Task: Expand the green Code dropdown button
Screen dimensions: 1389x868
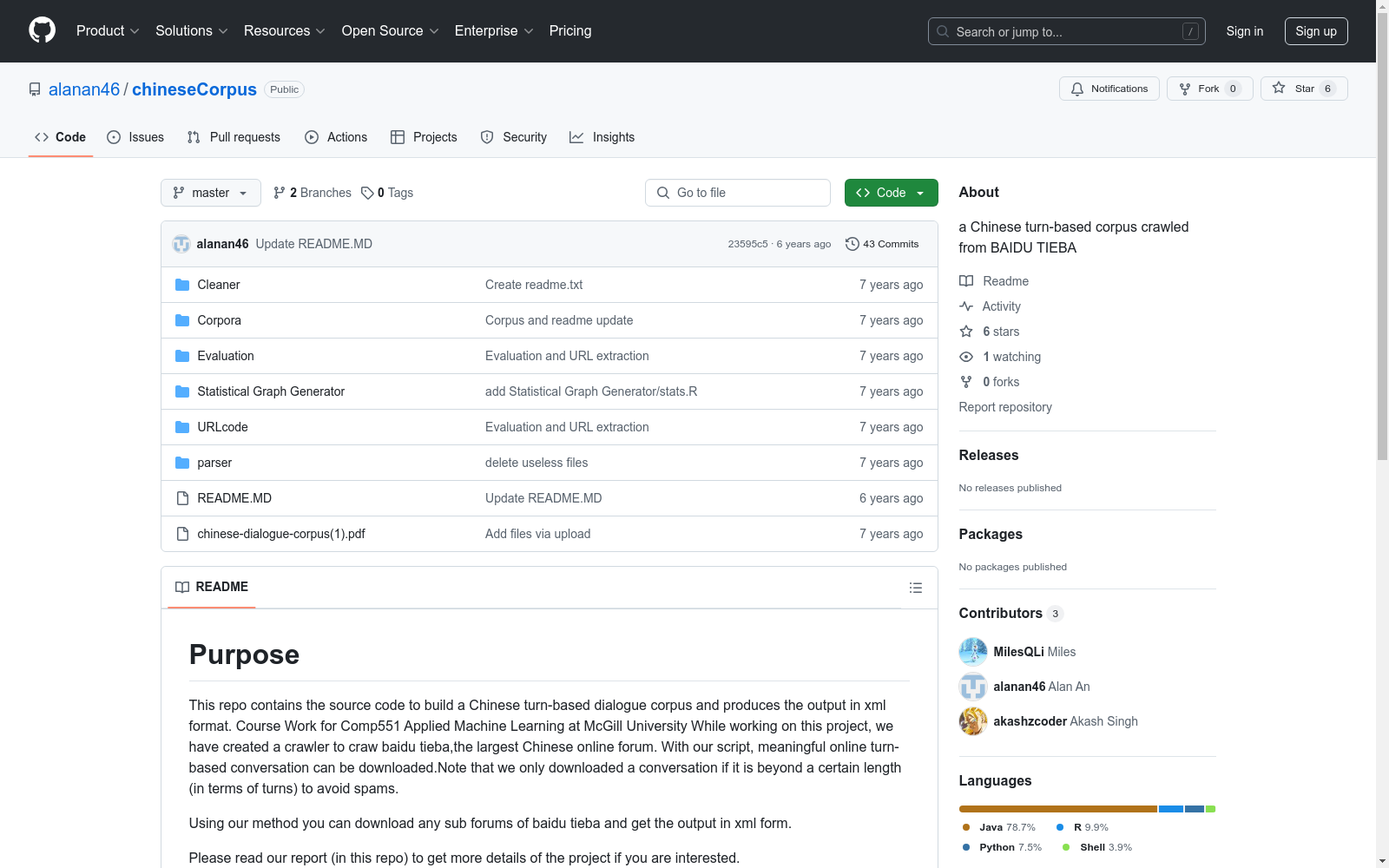Action: click(x=891, y=193)
